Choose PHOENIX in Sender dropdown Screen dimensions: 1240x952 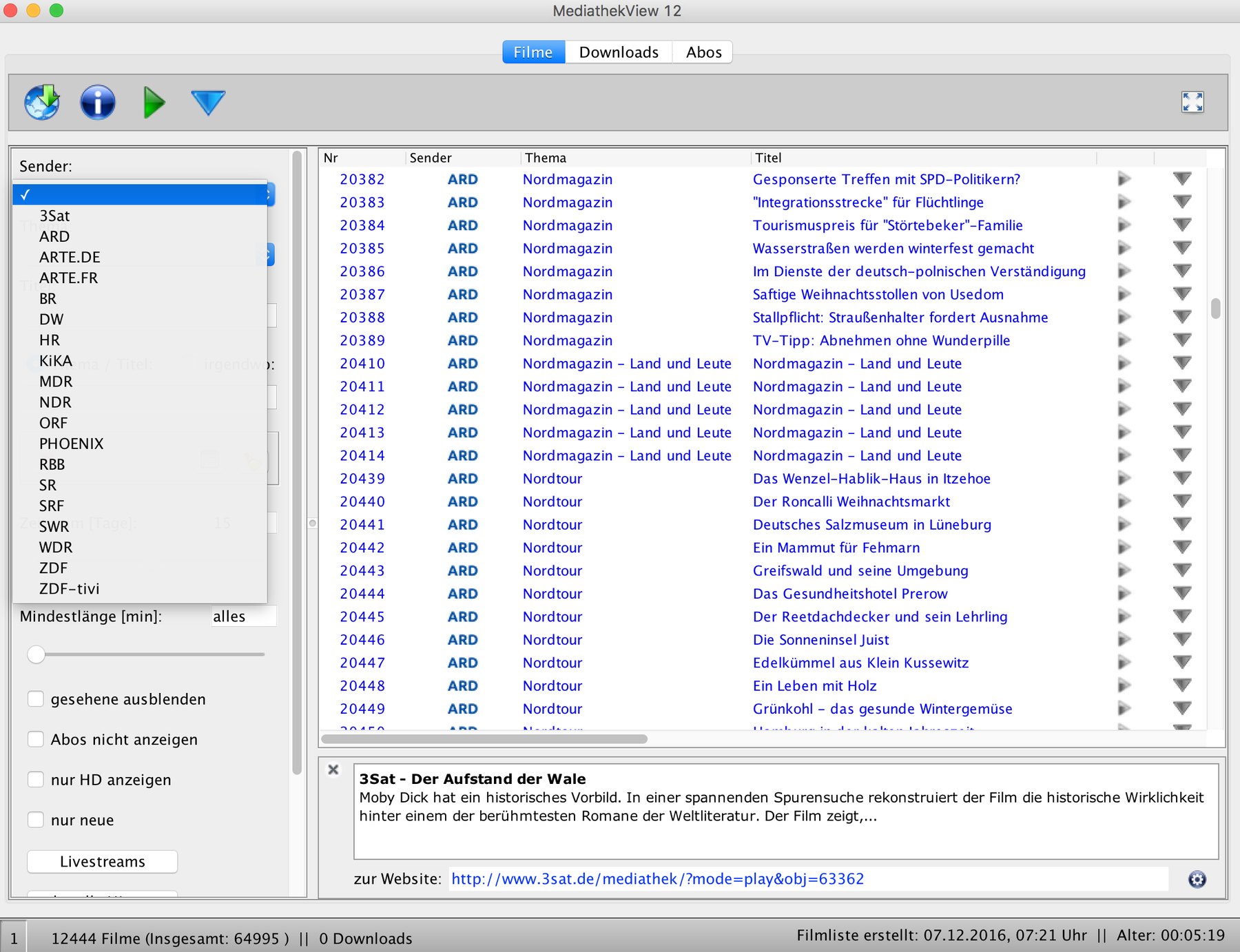tap(140, 444)
